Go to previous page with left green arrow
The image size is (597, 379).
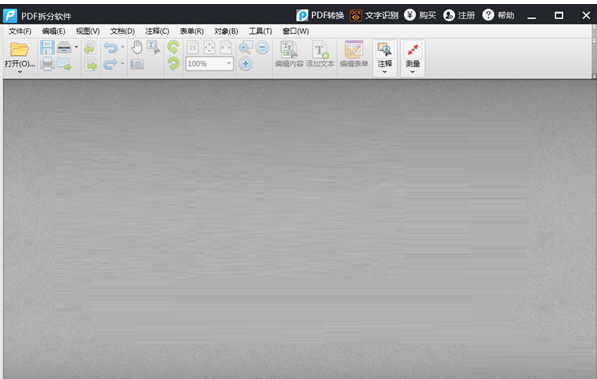click(90, 48)
